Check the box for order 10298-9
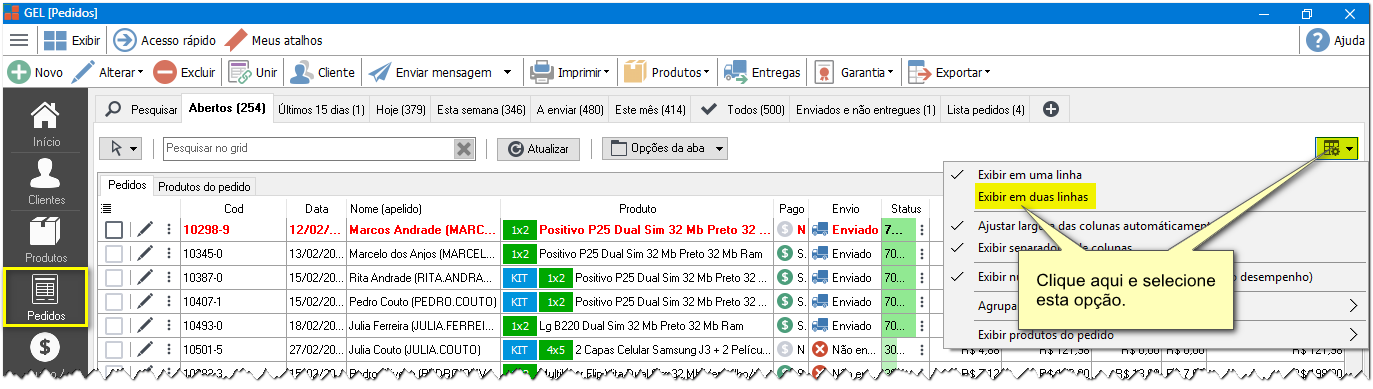This screenshot has width=1373, height=389. click(x=115, y=229)
